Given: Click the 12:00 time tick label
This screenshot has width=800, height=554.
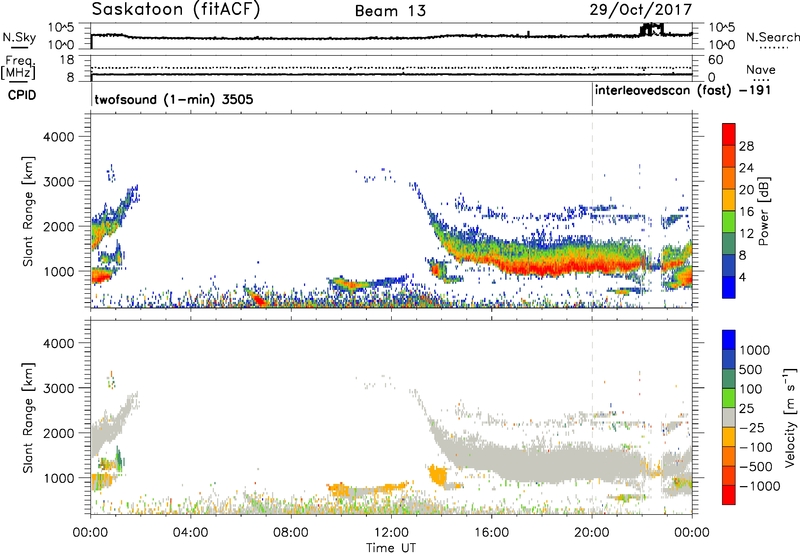Looking at the screenshot, I should (x=391, y=533).
